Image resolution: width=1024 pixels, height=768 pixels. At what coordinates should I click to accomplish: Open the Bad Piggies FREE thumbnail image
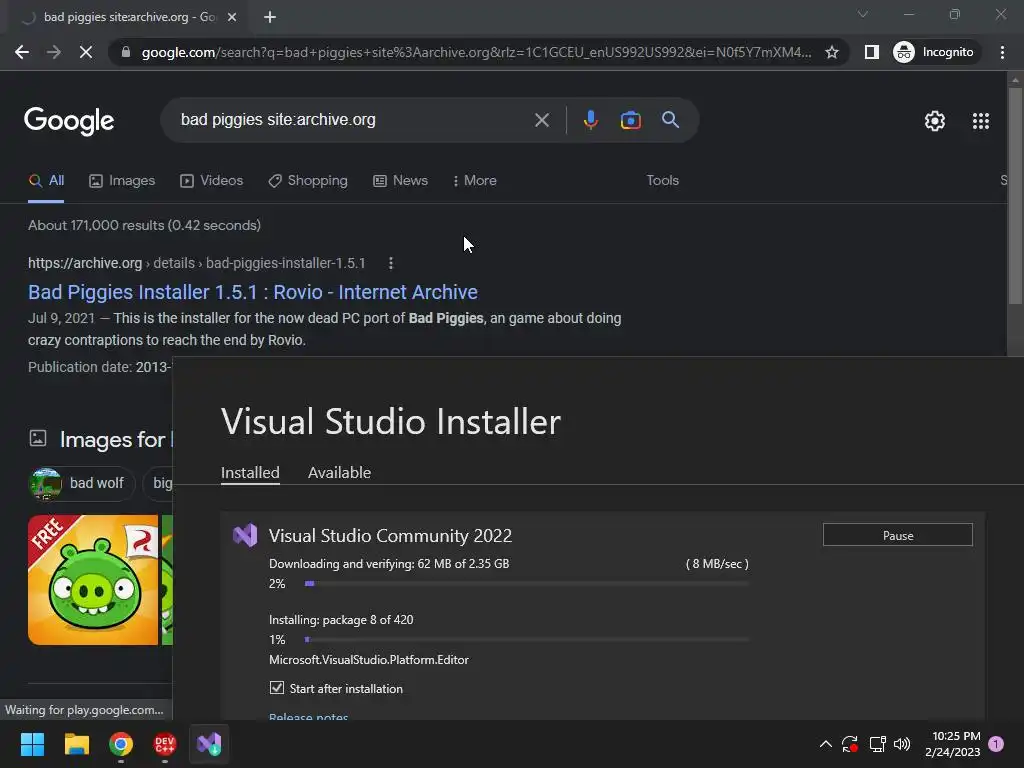coord(93,580)
